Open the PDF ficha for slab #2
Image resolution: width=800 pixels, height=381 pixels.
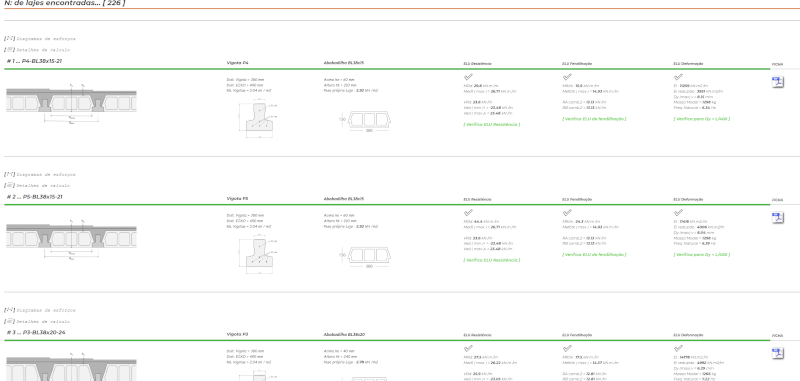778,218
